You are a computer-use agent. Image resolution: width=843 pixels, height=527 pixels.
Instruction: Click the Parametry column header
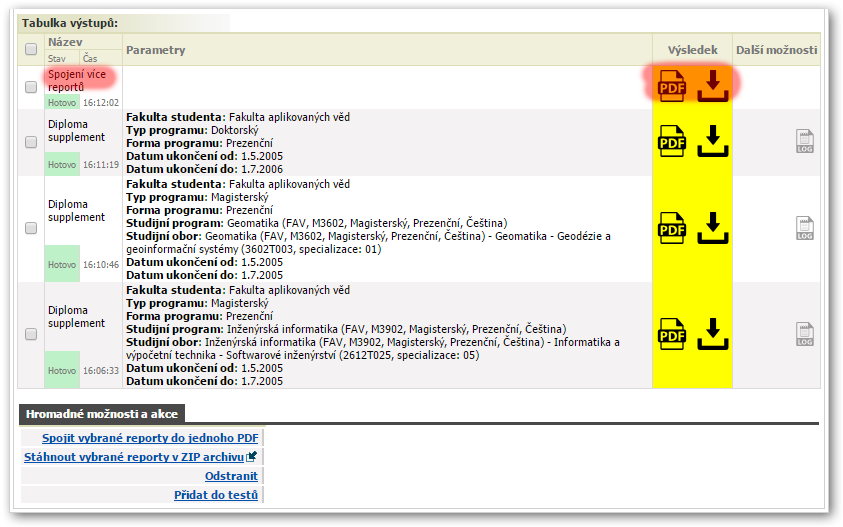[x=155, y=50]
